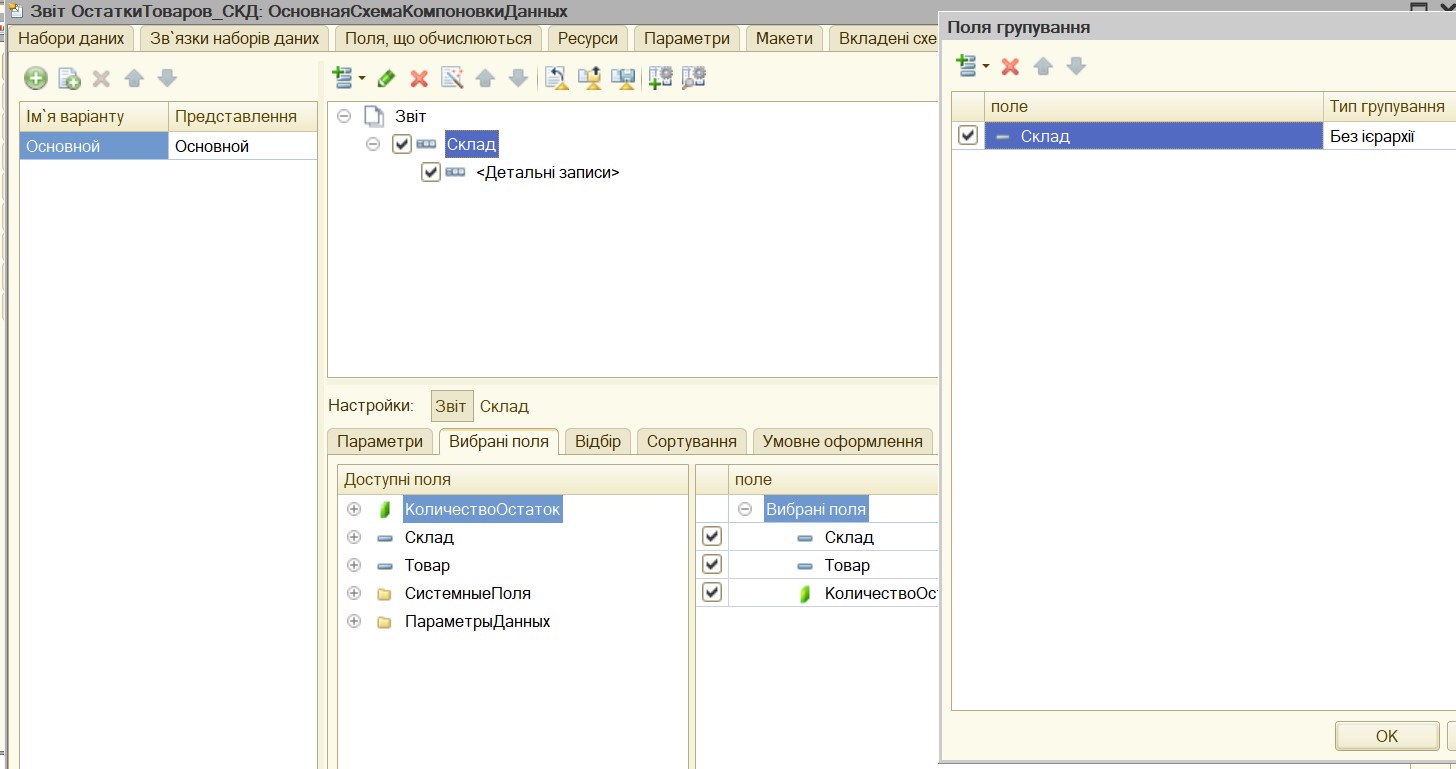Click the Без ієрархії grouping type cell
1456x769 pixels.
1390,136
